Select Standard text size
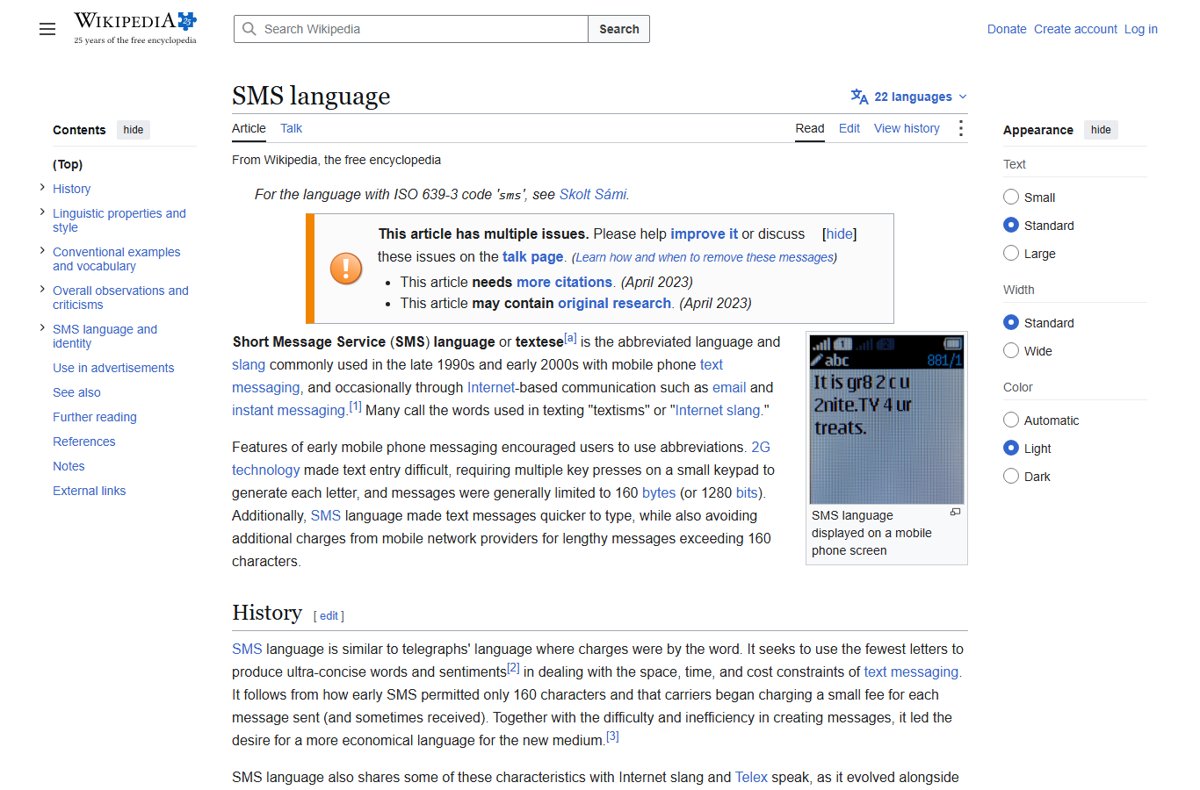 [x=1011, y=225]
